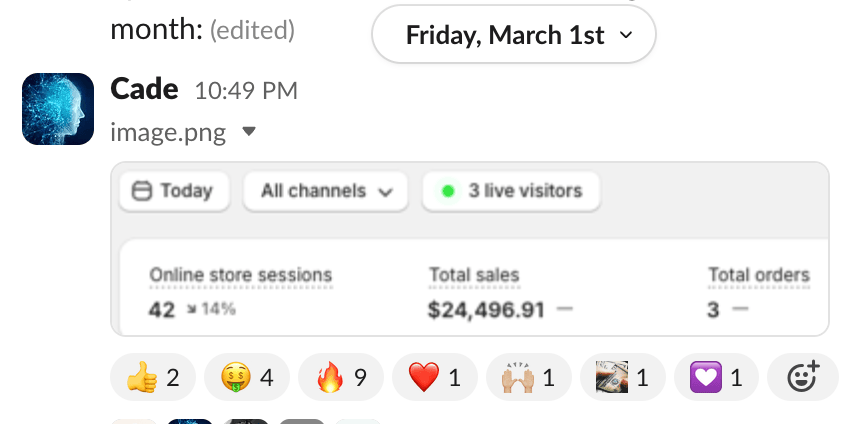Image resolution: width=852 pixels, height=424 pixels.
Task: Click the purple heart reaction
Action: click(x=715, y=377)
